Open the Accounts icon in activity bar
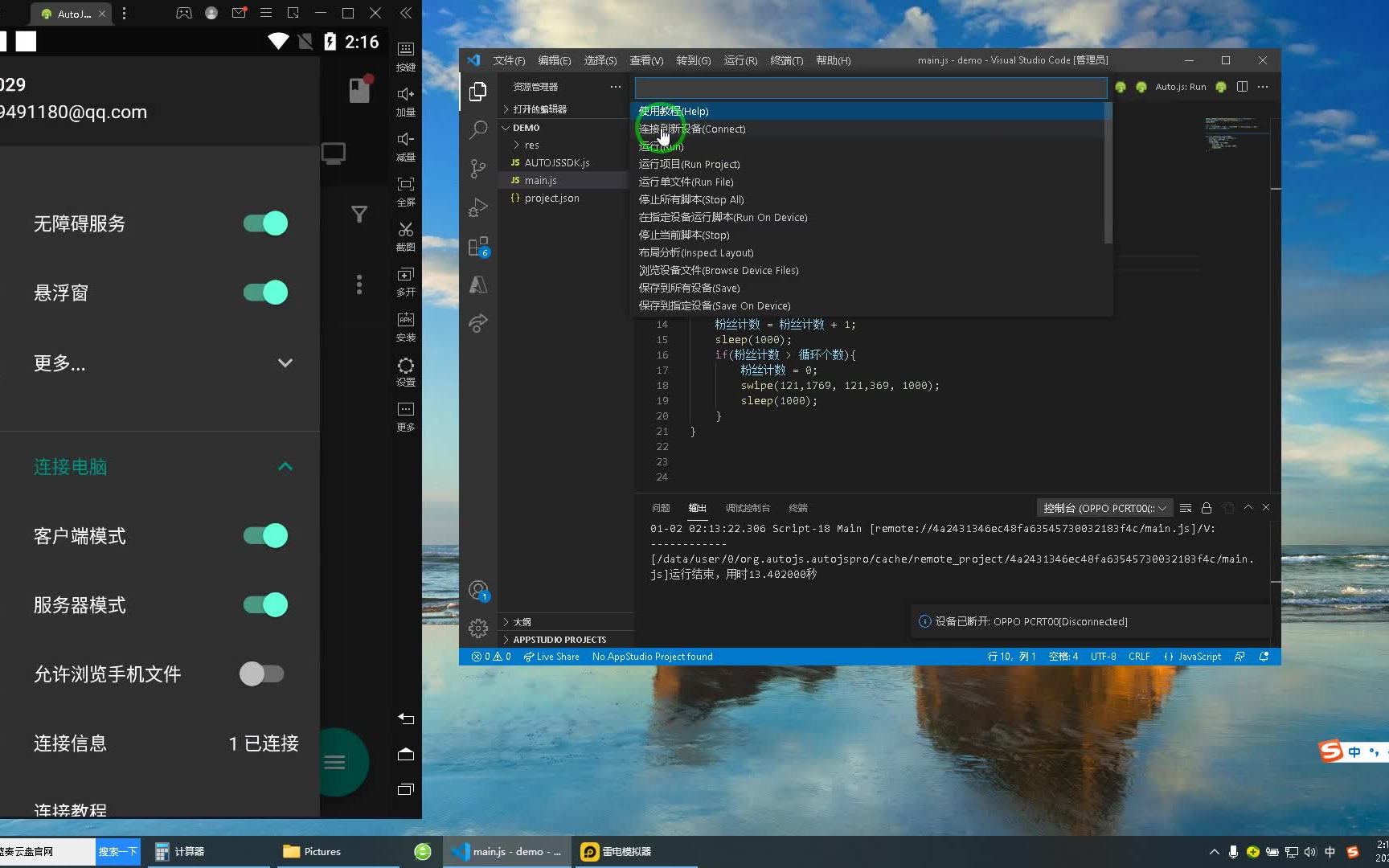 pos(478,591)
